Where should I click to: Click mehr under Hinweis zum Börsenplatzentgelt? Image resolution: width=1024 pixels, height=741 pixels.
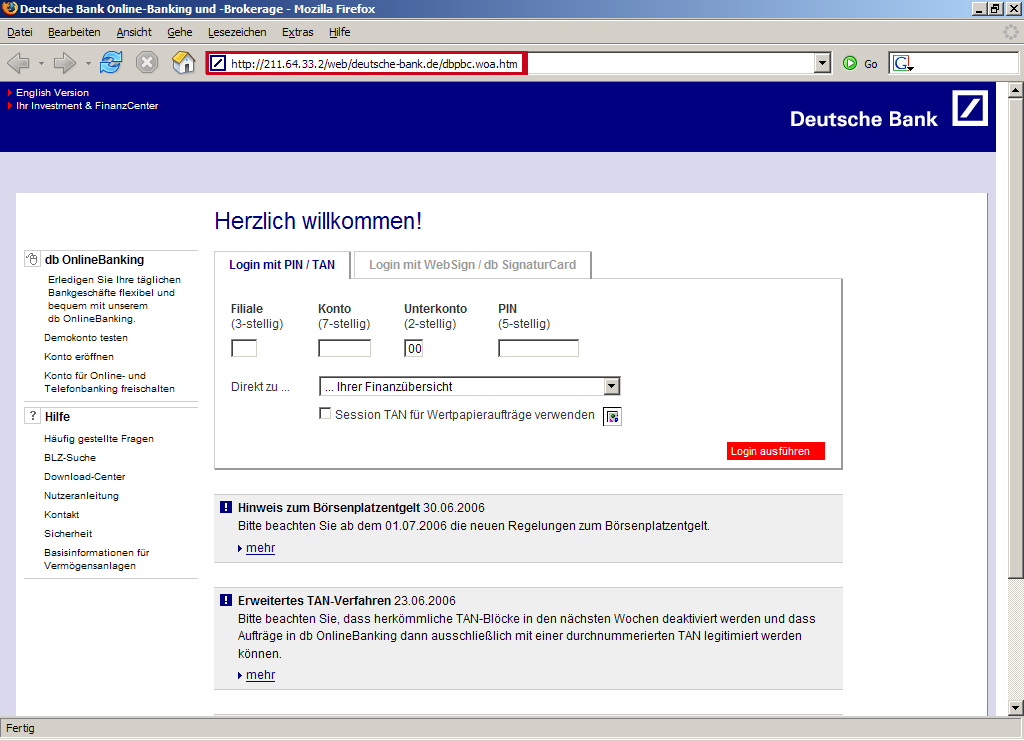click(261, 548)
